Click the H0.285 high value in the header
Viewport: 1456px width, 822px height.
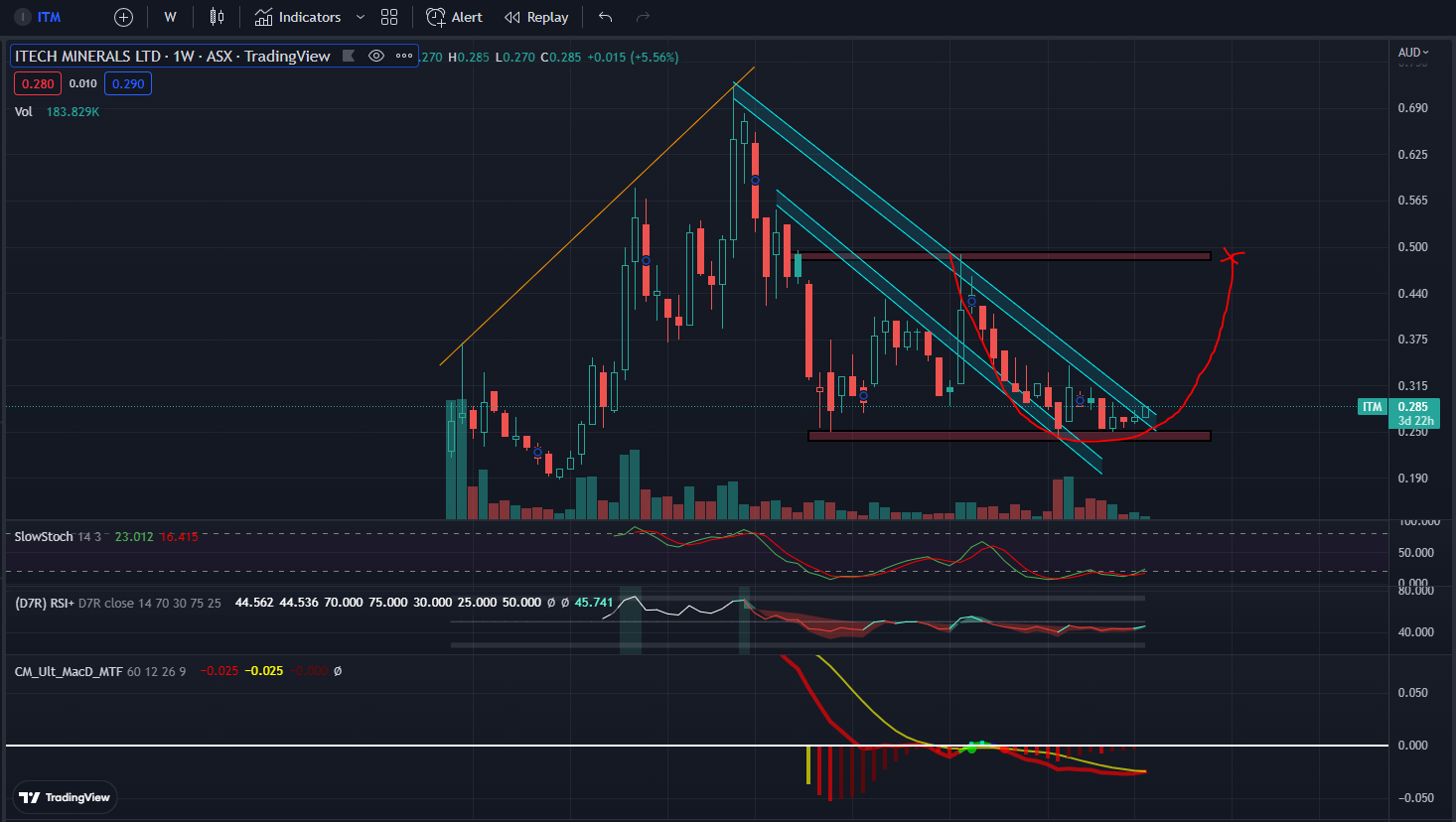tap(469, 57)
